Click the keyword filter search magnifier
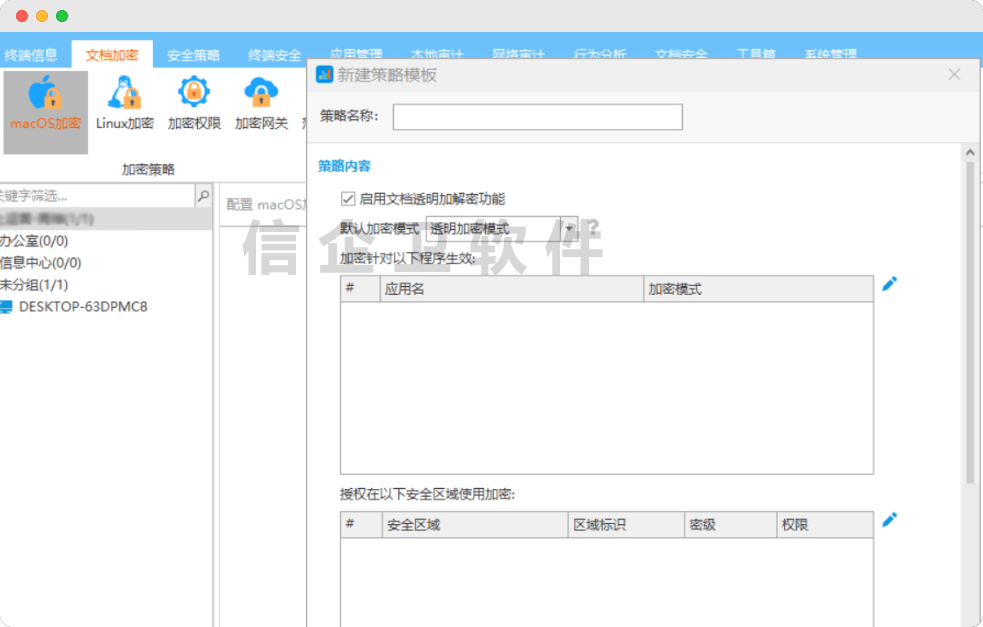The height and width of the screenshot is (627, 983). pos(202,194)
